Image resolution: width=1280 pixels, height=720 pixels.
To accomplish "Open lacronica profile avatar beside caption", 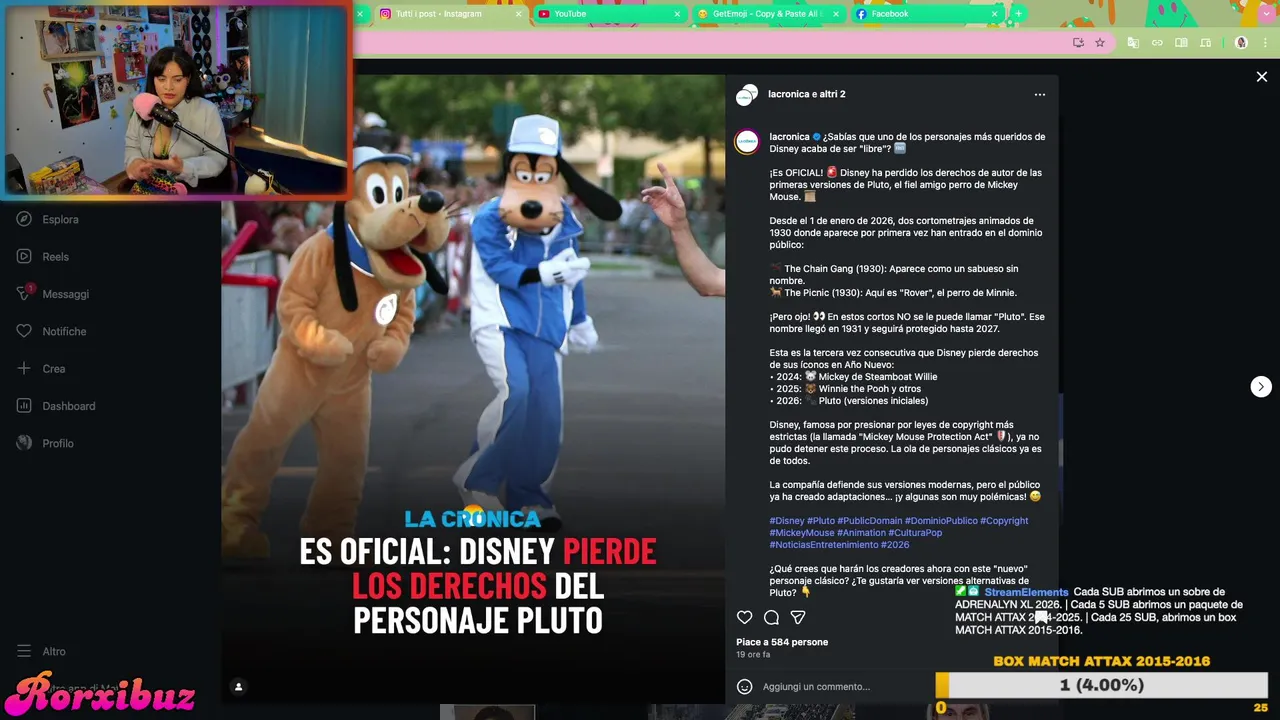I will pos(747,142).
